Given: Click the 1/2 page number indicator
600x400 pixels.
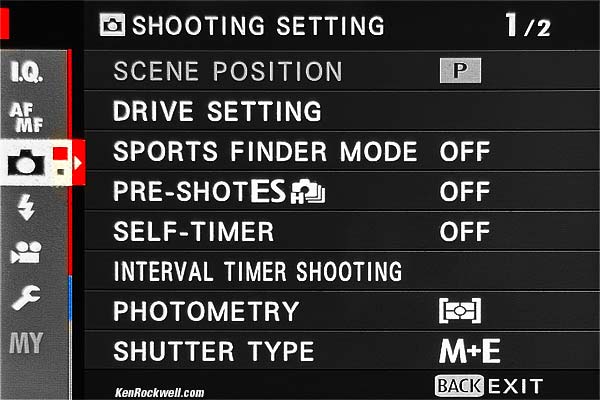Looking at the screenshot, I should [527, 26].
